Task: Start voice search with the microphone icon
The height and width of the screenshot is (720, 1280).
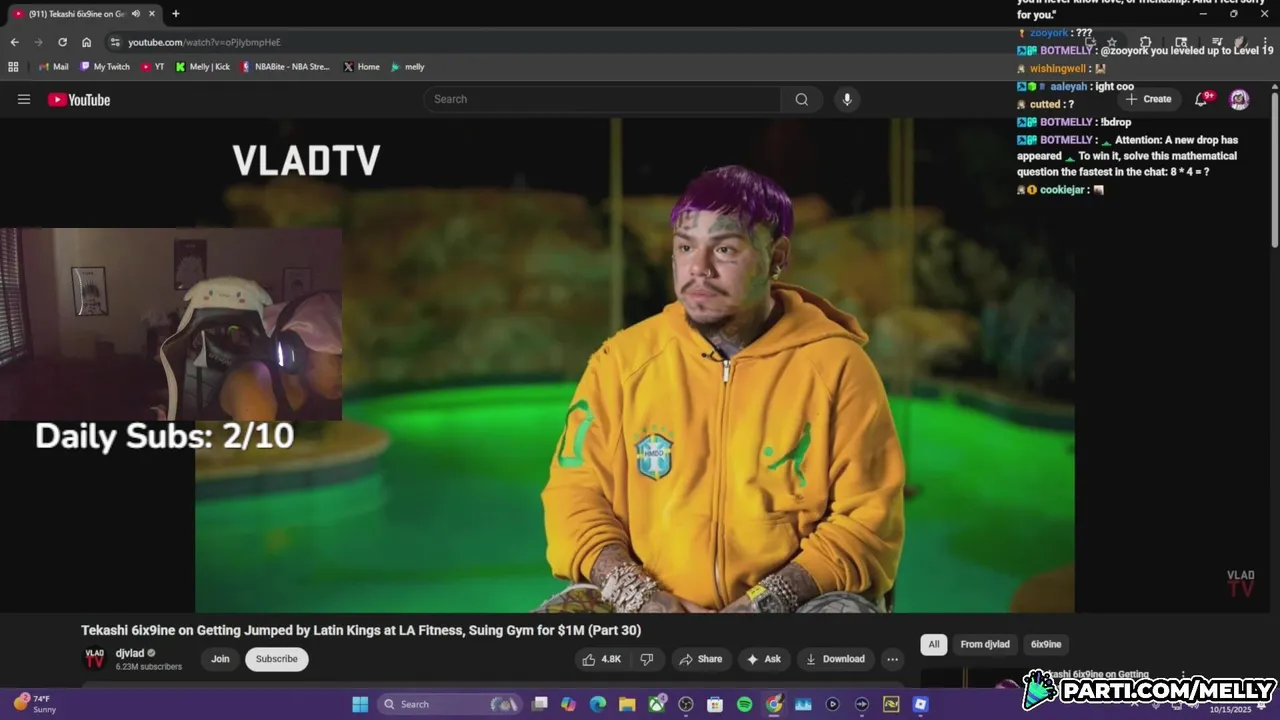Action: pyautogui.click(x=847, y=99)
